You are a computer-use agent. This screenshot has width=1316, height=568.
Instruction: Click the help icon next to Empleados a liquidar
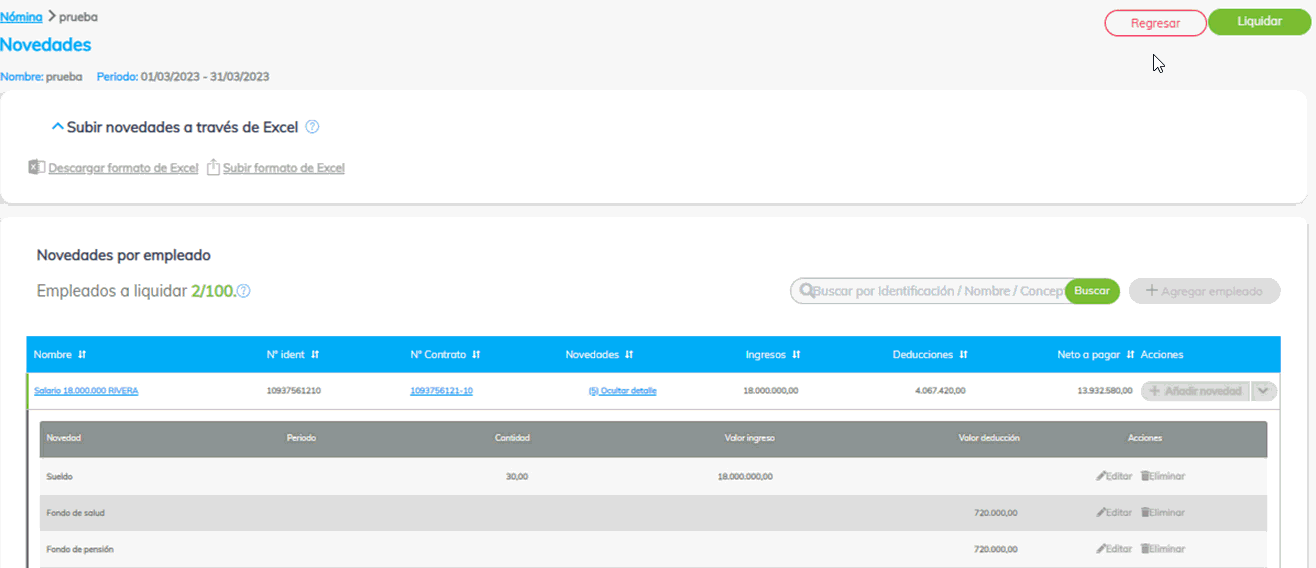243,292
